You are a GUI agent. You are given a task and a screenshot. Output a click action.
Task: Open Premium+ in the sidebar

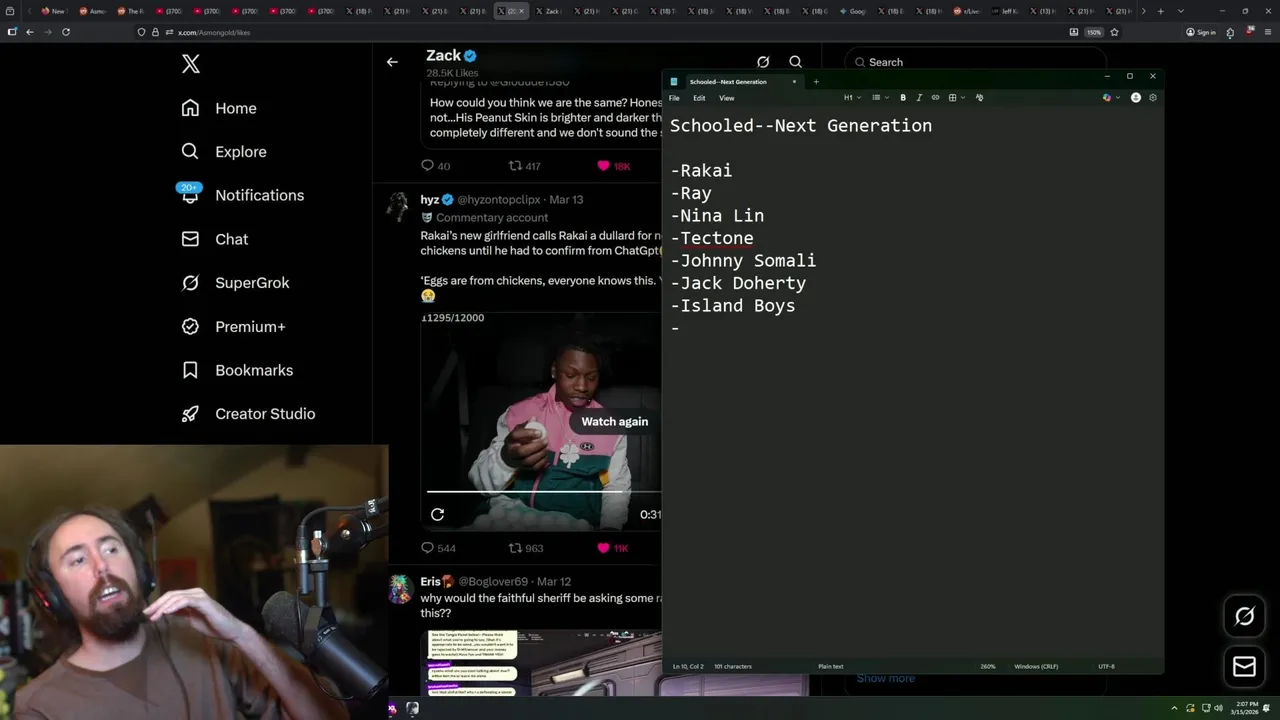point(233,326)
